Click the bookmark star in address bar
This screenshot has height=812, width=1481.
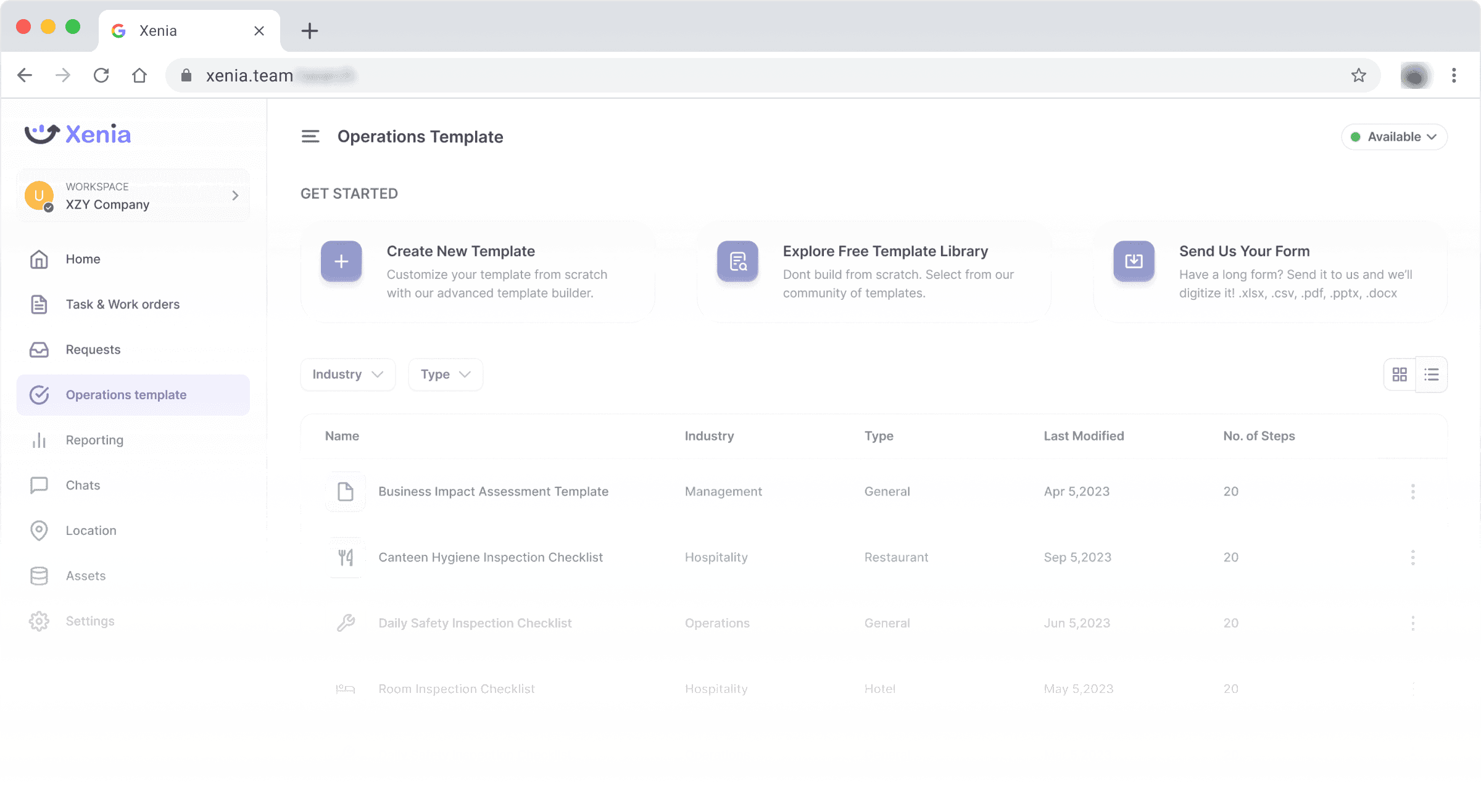coord(1358,75)
